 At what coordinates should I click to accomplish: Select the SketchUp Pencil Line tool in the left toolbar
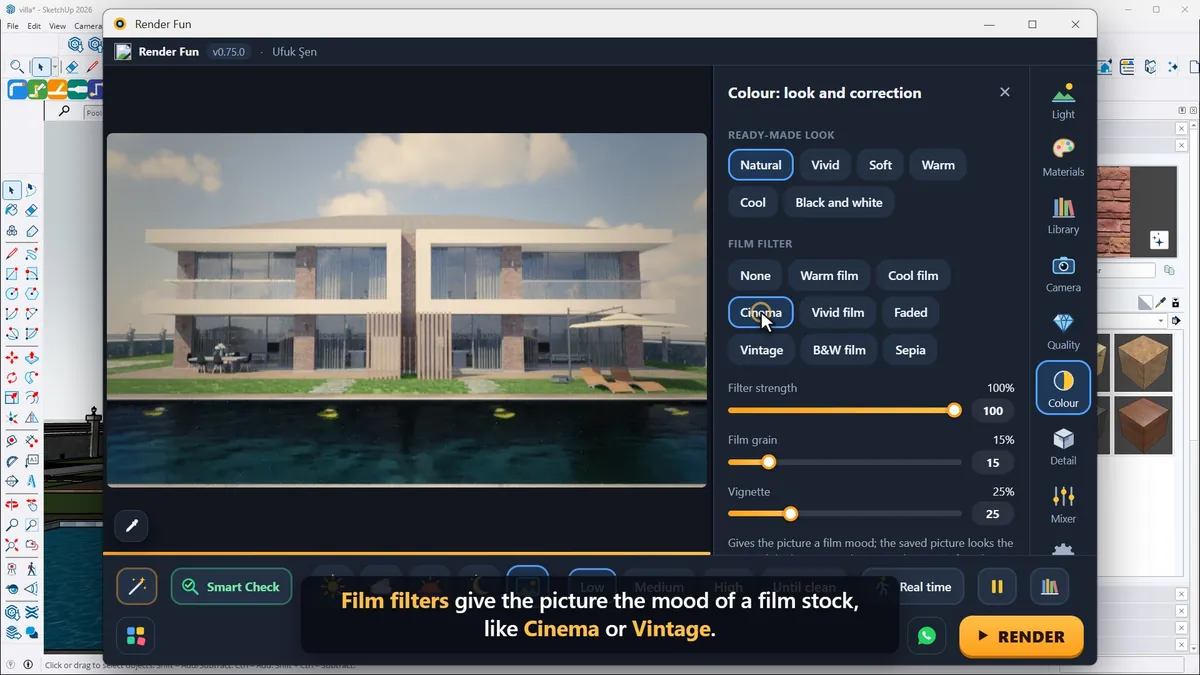point(11,254)
